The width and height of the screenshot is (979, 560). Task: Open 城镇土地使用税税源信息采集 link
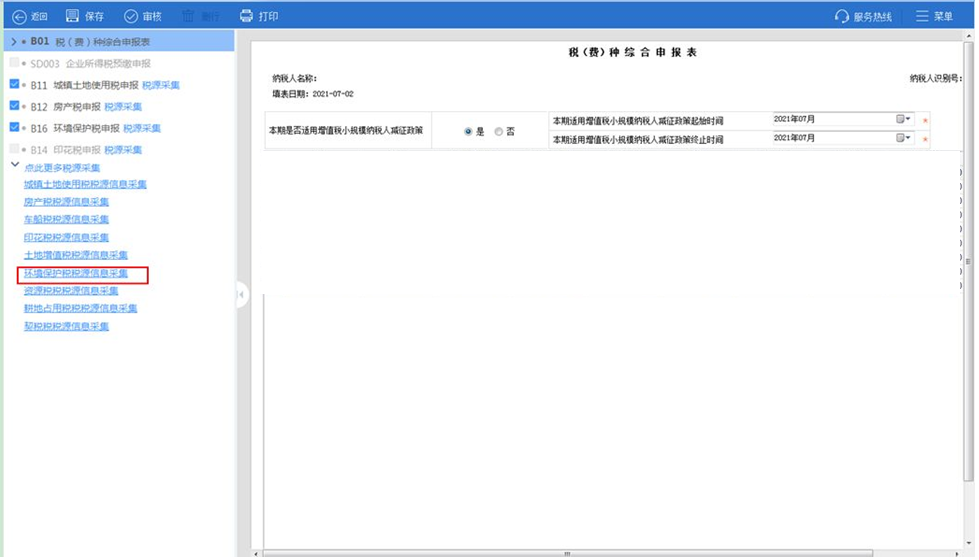[x=85, y=184]
